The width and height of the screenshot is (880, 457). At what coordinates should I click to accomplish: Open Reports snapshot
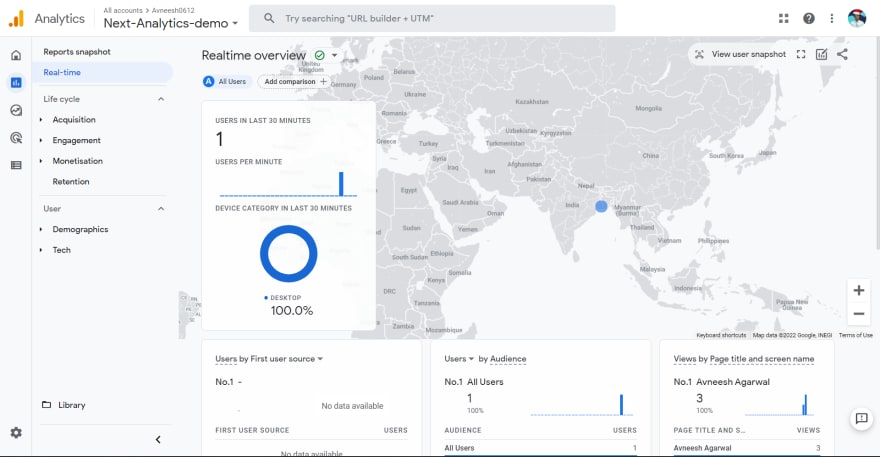coord(77,52)
